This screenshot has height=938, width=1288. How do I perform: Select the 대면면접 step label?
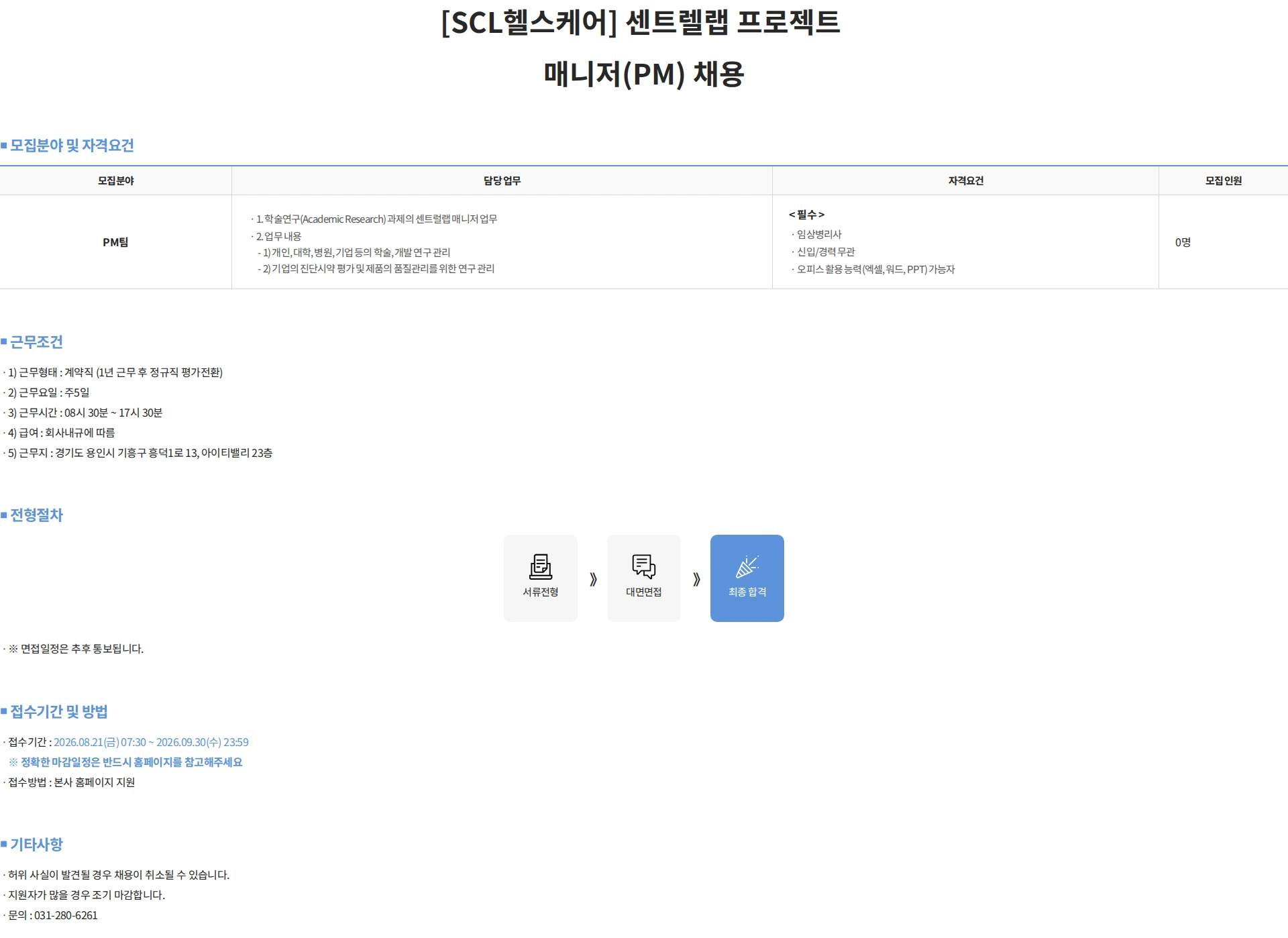pyautogui.click(x=644, y=592)
